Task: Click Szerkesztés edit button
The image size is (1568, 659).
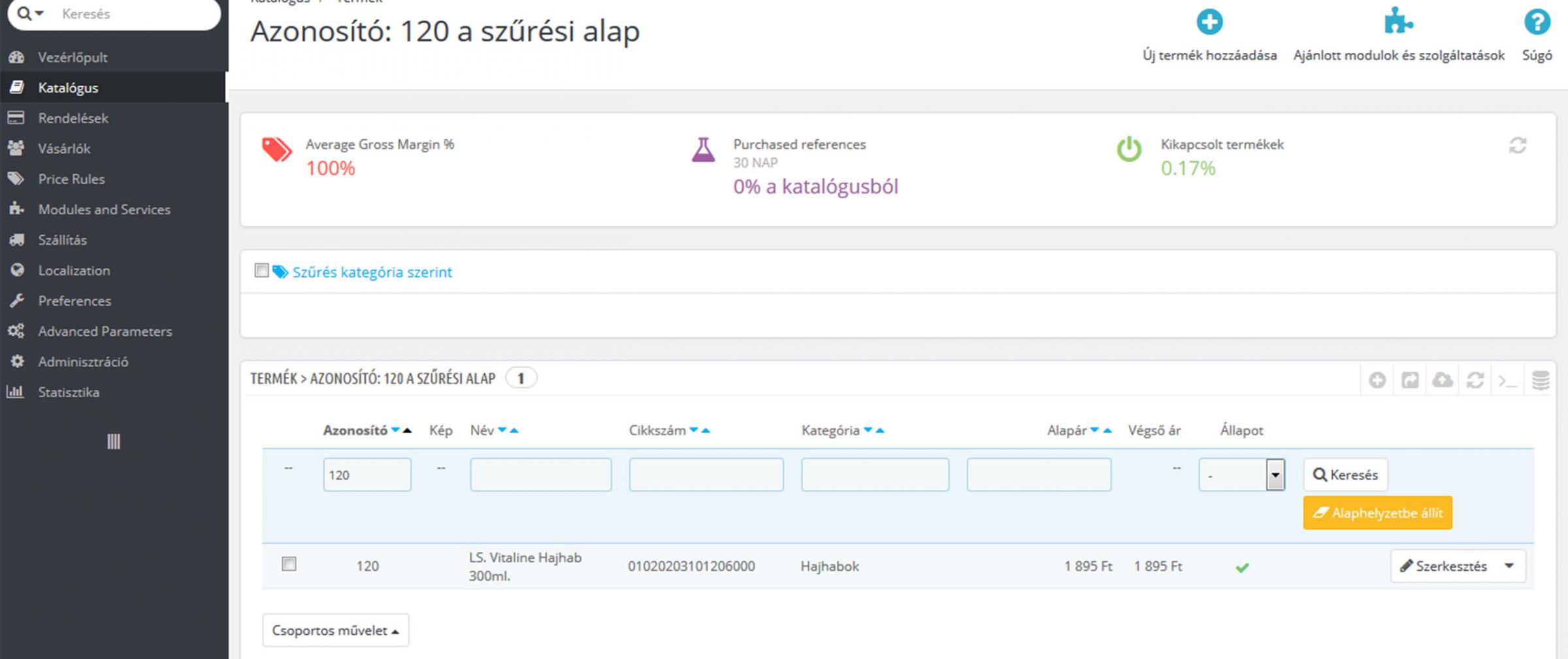Action: 1443,566
